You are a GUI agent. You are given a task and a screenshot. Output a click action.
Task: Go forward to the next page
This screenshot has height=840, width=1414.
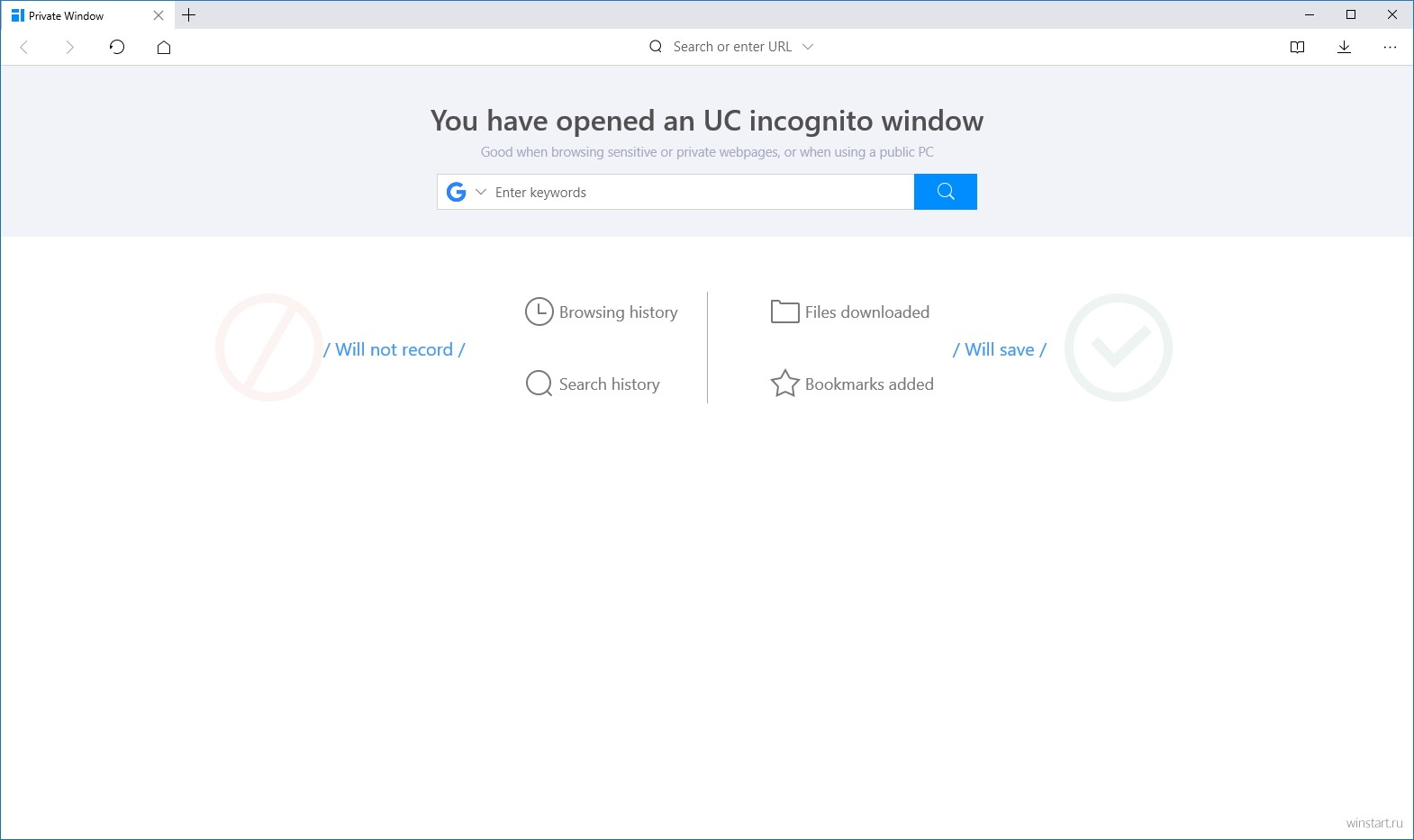pyautogui.click(x=69, y=47)
